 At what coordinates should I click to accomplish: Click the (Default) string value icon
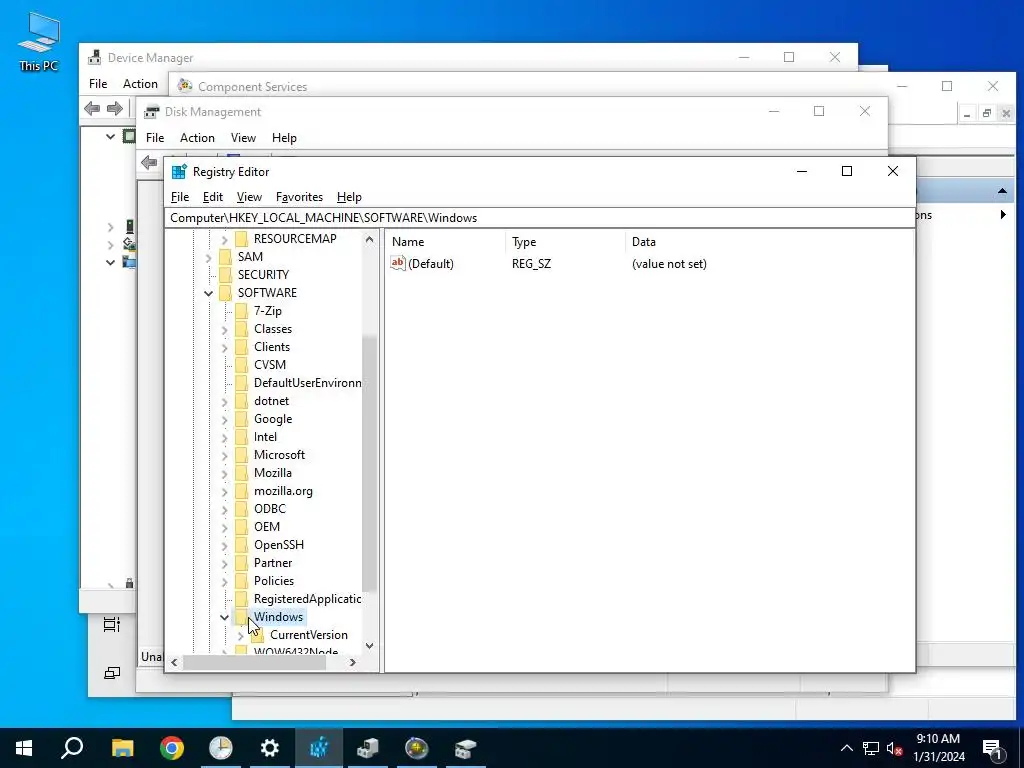tap(398, 263)
